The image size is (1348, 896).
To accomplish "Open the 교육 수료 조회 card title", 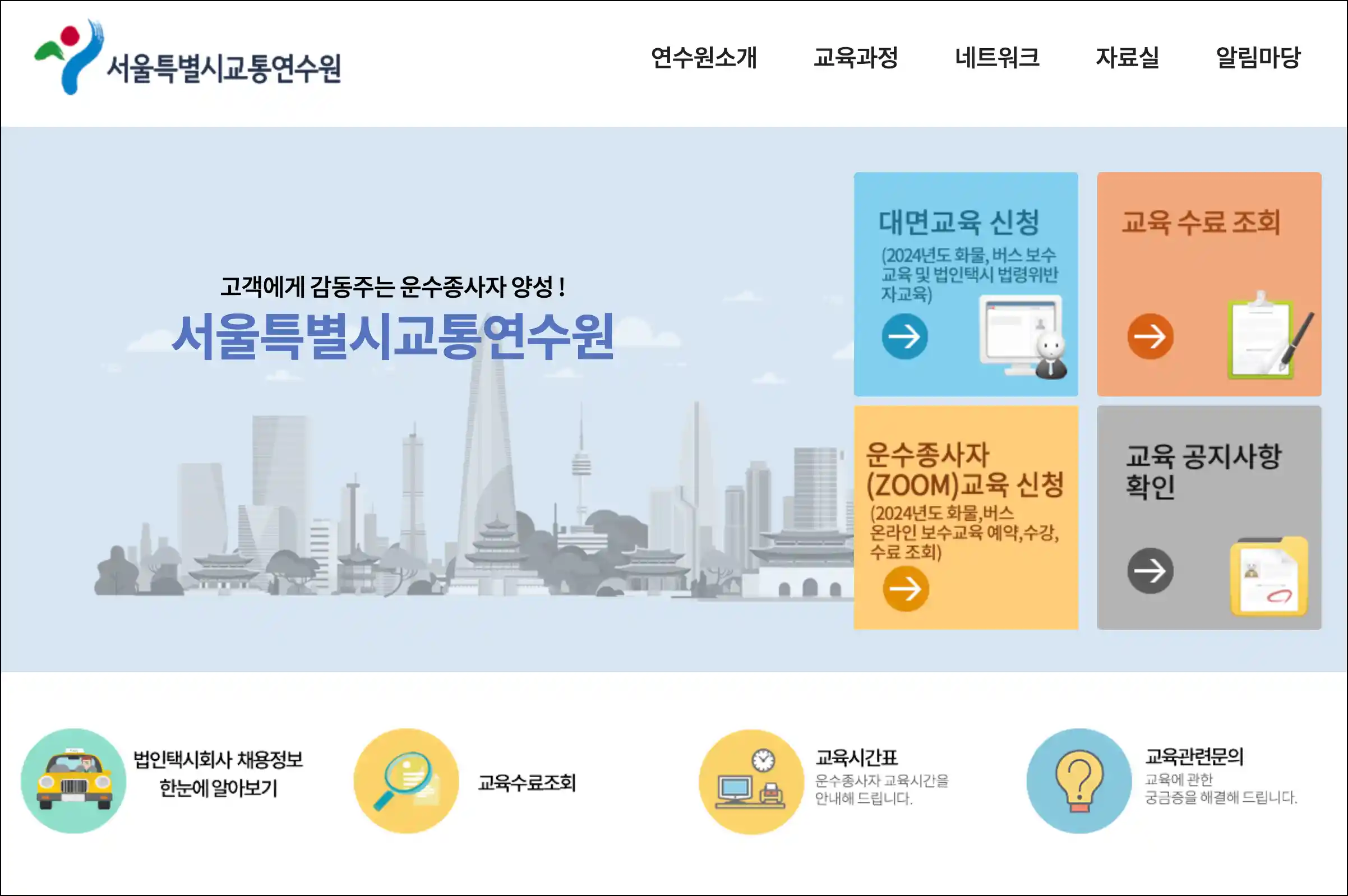I will point(1201,221).
